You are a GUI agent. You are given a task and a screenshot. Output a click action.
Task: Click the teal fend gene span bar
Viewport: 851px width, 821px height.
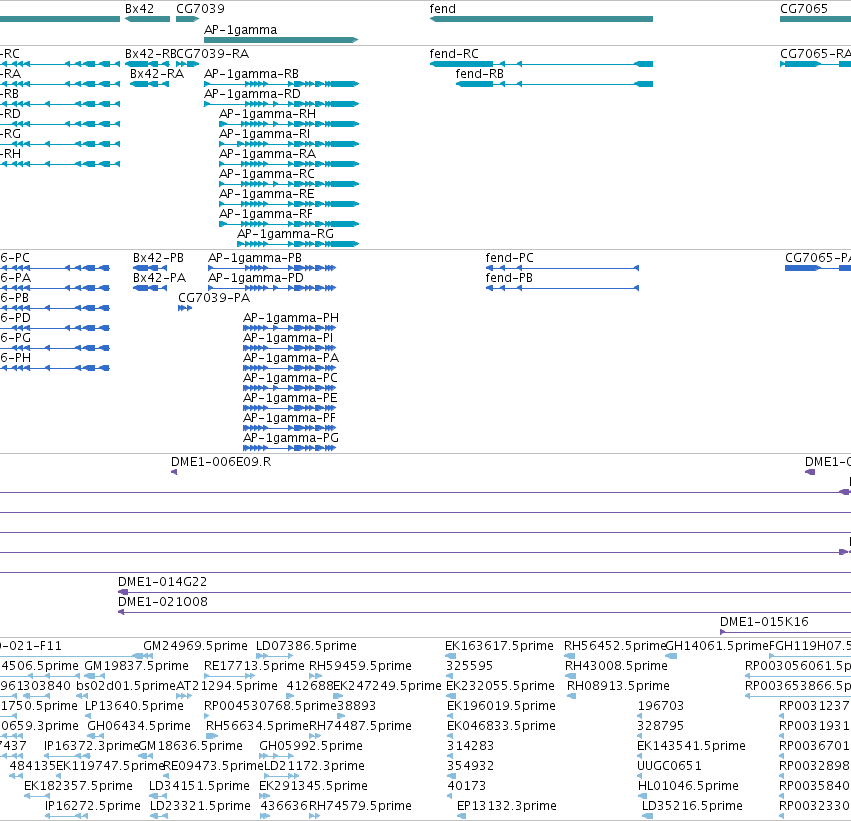click(x=541, y=19)
